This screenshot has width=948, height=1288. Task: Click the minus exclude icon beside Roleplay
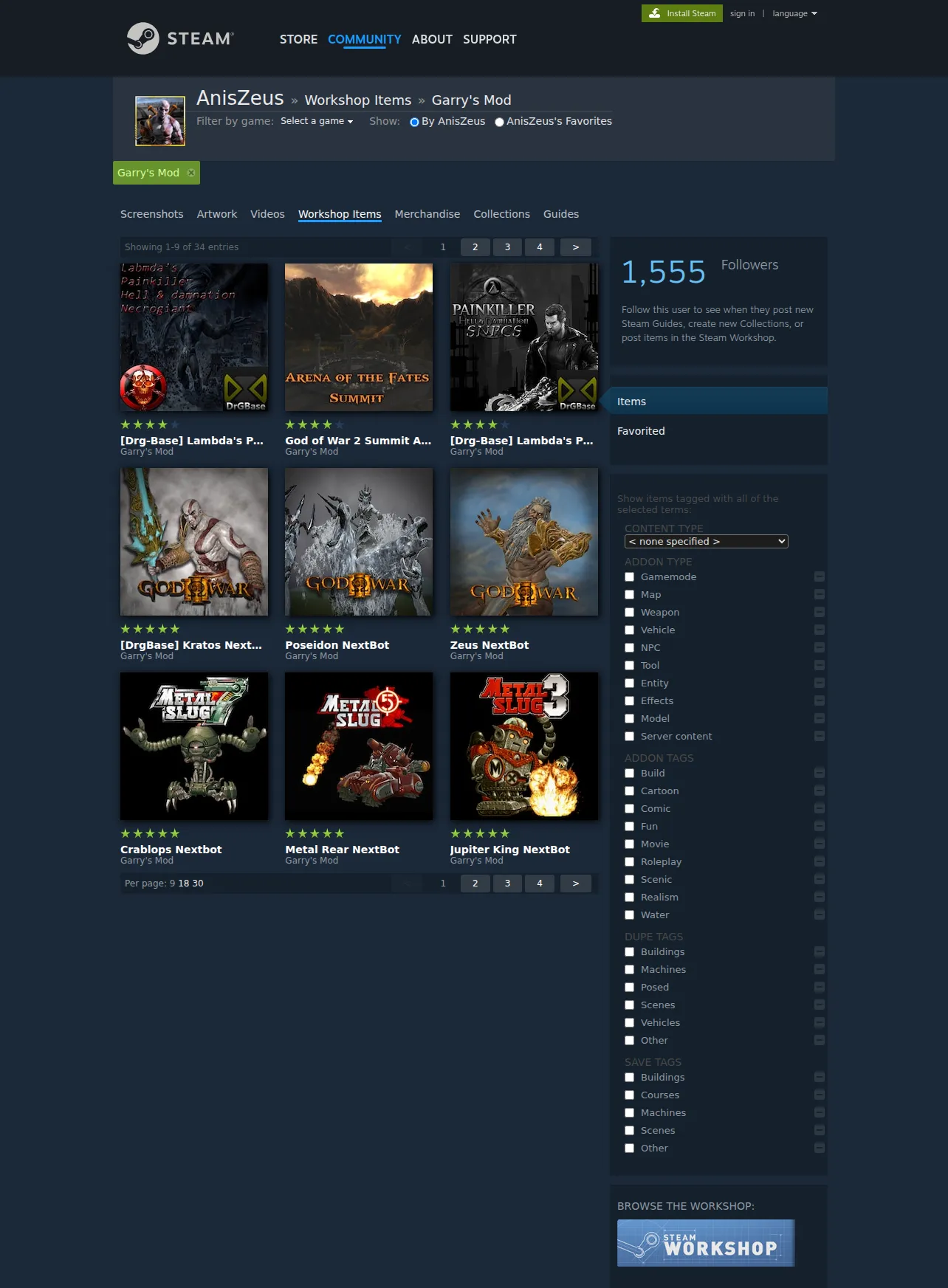pos(820,861)
